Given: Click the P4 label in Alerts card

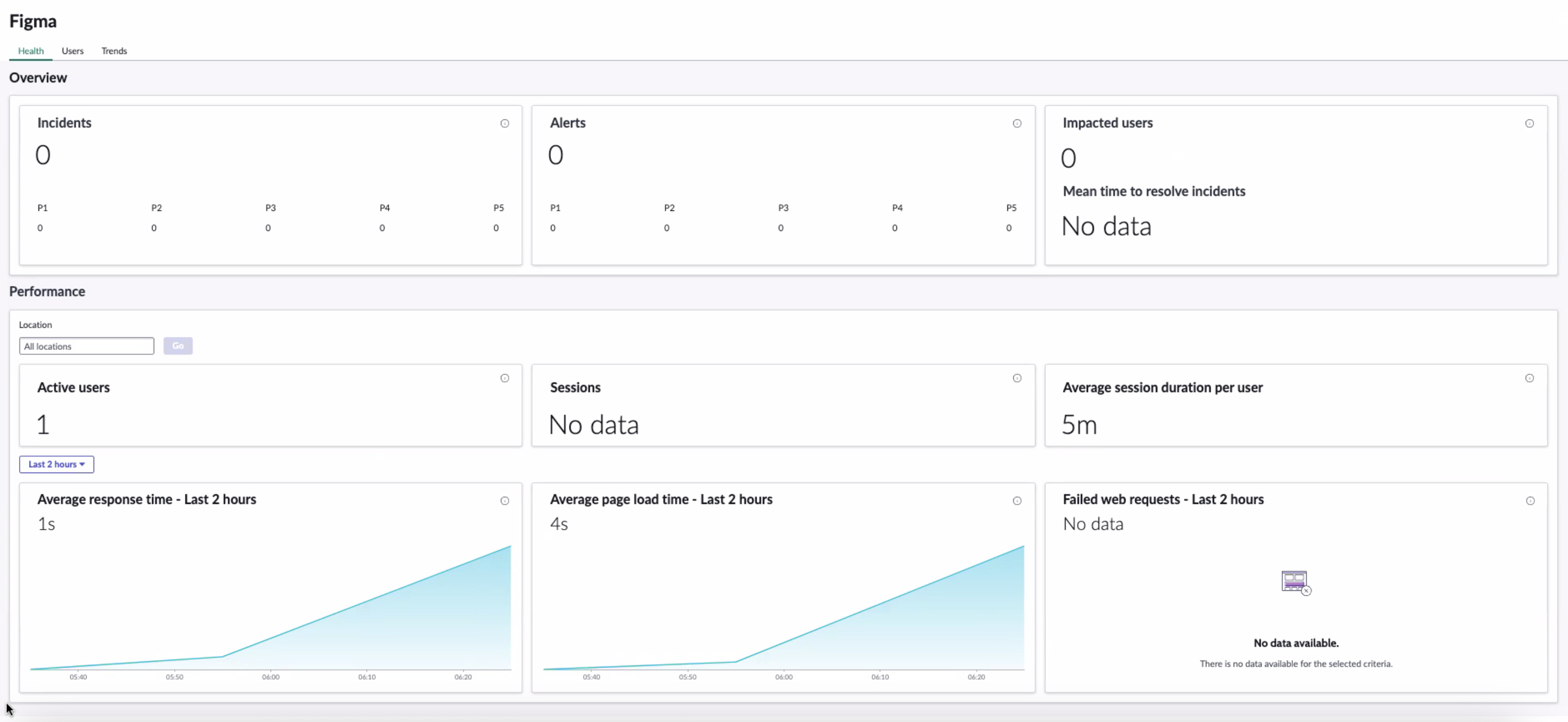Looking at the screenshot, I should pos(897,208).
